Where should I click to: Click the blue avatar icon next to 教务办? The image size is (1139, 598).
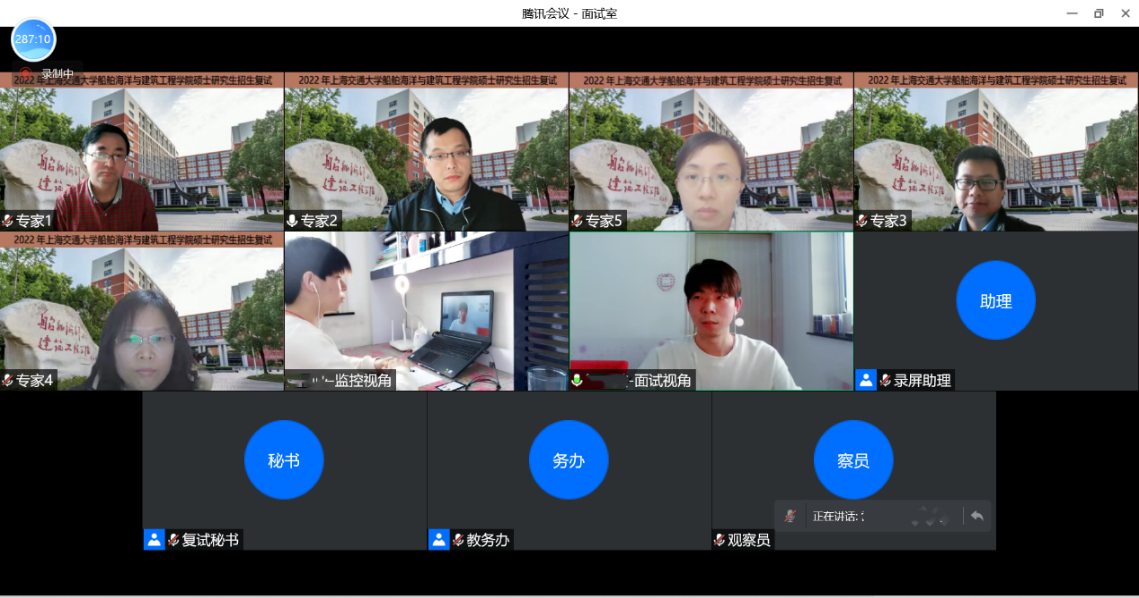point(437,539)
